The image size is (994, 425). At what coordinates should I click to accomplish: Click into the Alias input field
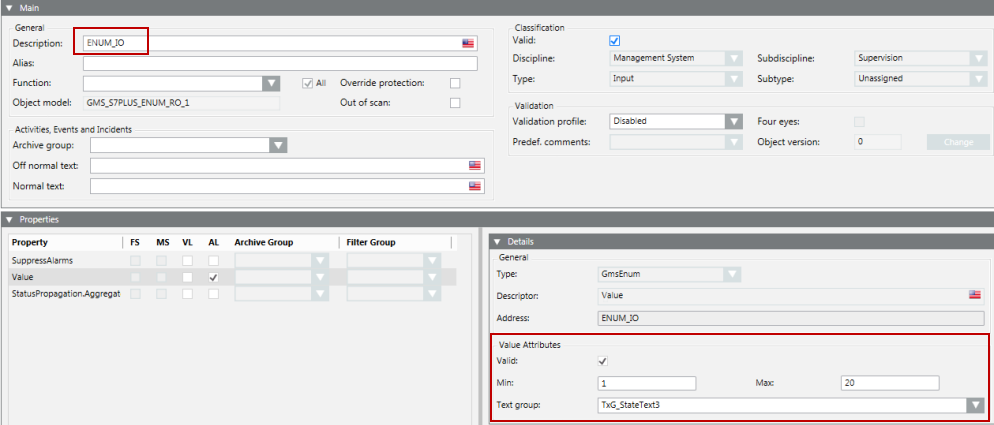point(280,63)
